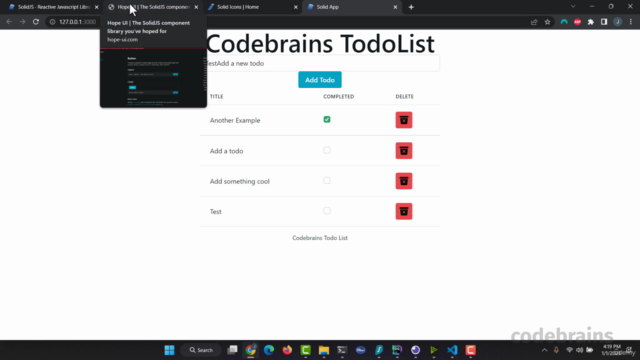The width and height of the screenshot is (640, 360).
Task: Click the address bar URL 127.0.0.1:3000
Action: pos(78,22)
